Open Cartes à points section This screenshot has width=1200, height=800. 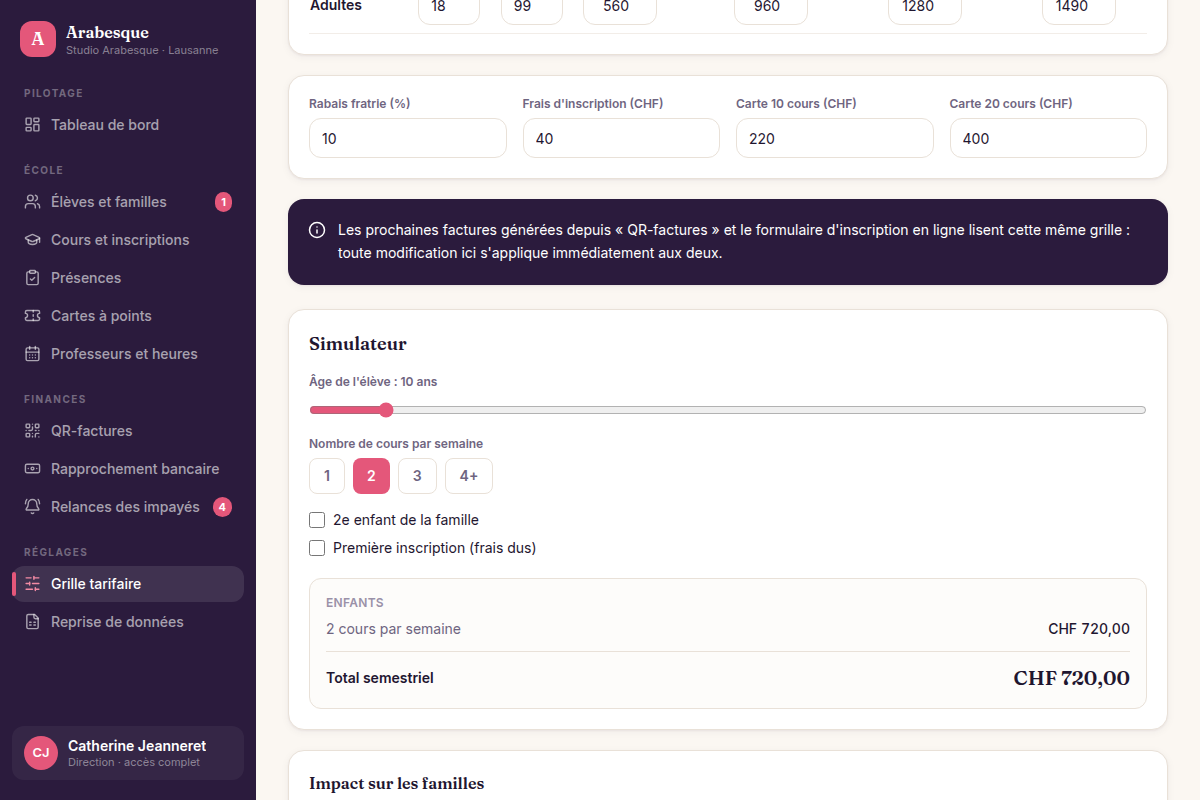128,316
